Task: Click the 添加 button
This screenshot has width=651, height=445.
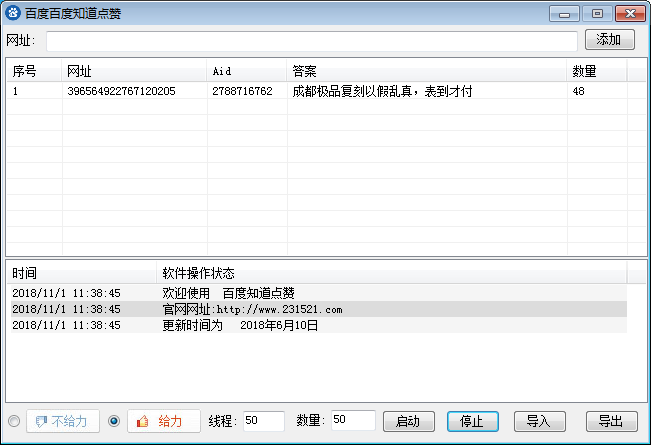Action: coord(609,40)
